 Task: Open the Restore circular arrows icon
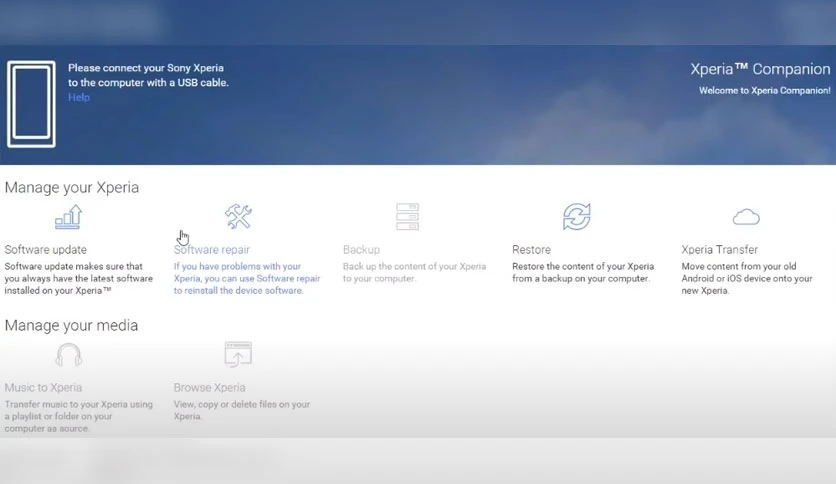[576, 216]
